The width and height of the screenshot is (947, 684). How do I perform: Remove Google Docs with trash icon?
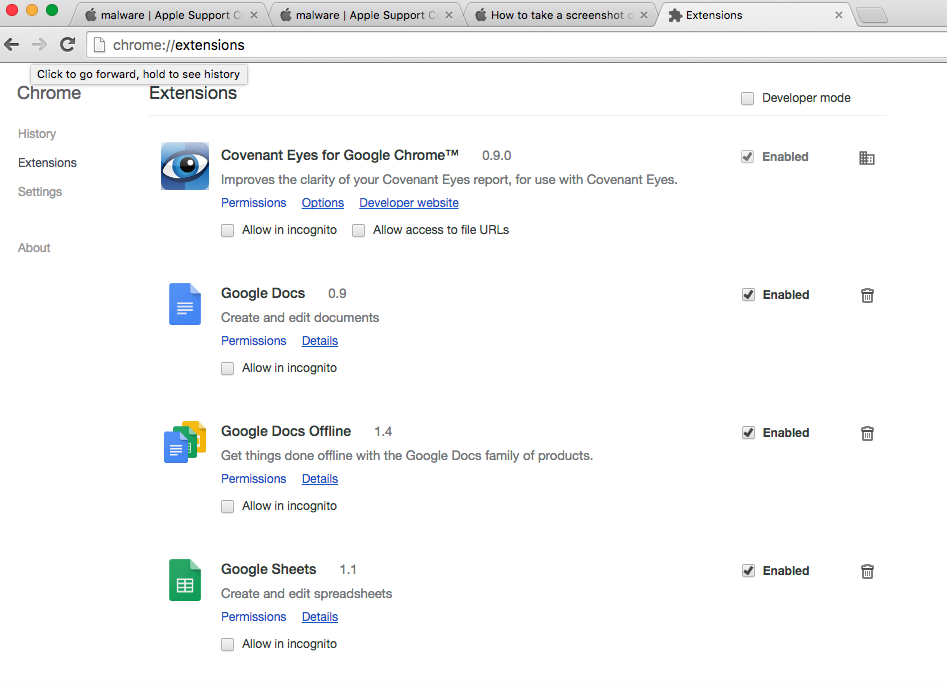click(867, 295)
